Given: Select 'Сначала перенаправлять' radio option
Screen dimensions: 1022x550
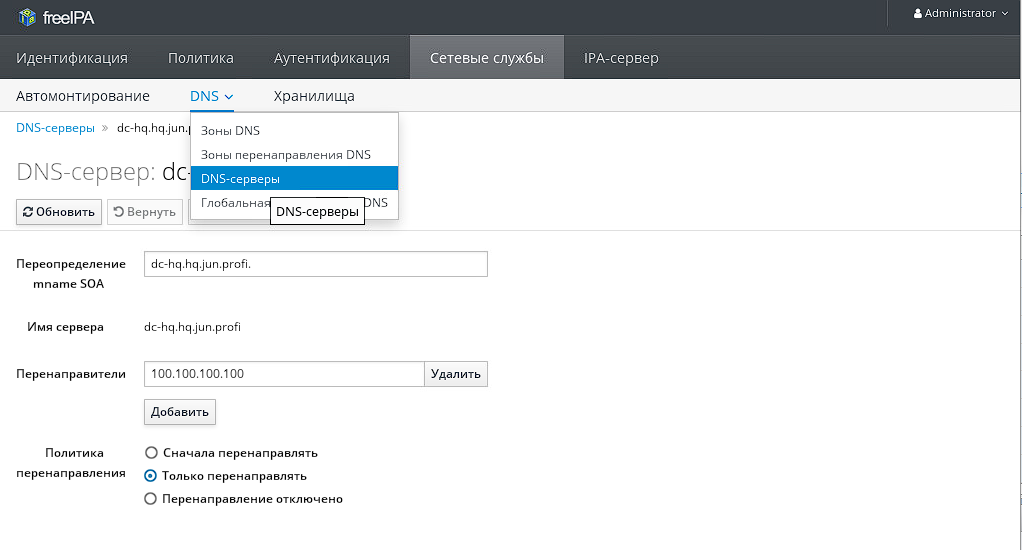Looking at the screenshot, I should (x=151, y=453).
